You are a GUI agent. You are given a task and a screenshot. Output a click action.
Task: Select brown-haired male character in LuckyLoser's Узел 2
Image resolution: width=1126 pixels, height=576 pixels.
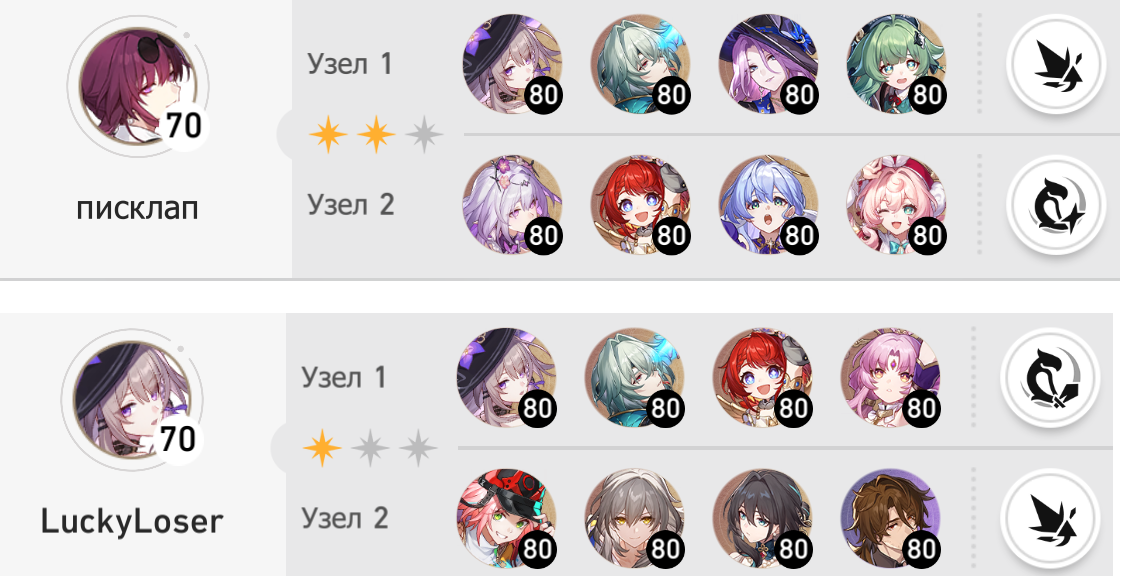coord(890,519)
